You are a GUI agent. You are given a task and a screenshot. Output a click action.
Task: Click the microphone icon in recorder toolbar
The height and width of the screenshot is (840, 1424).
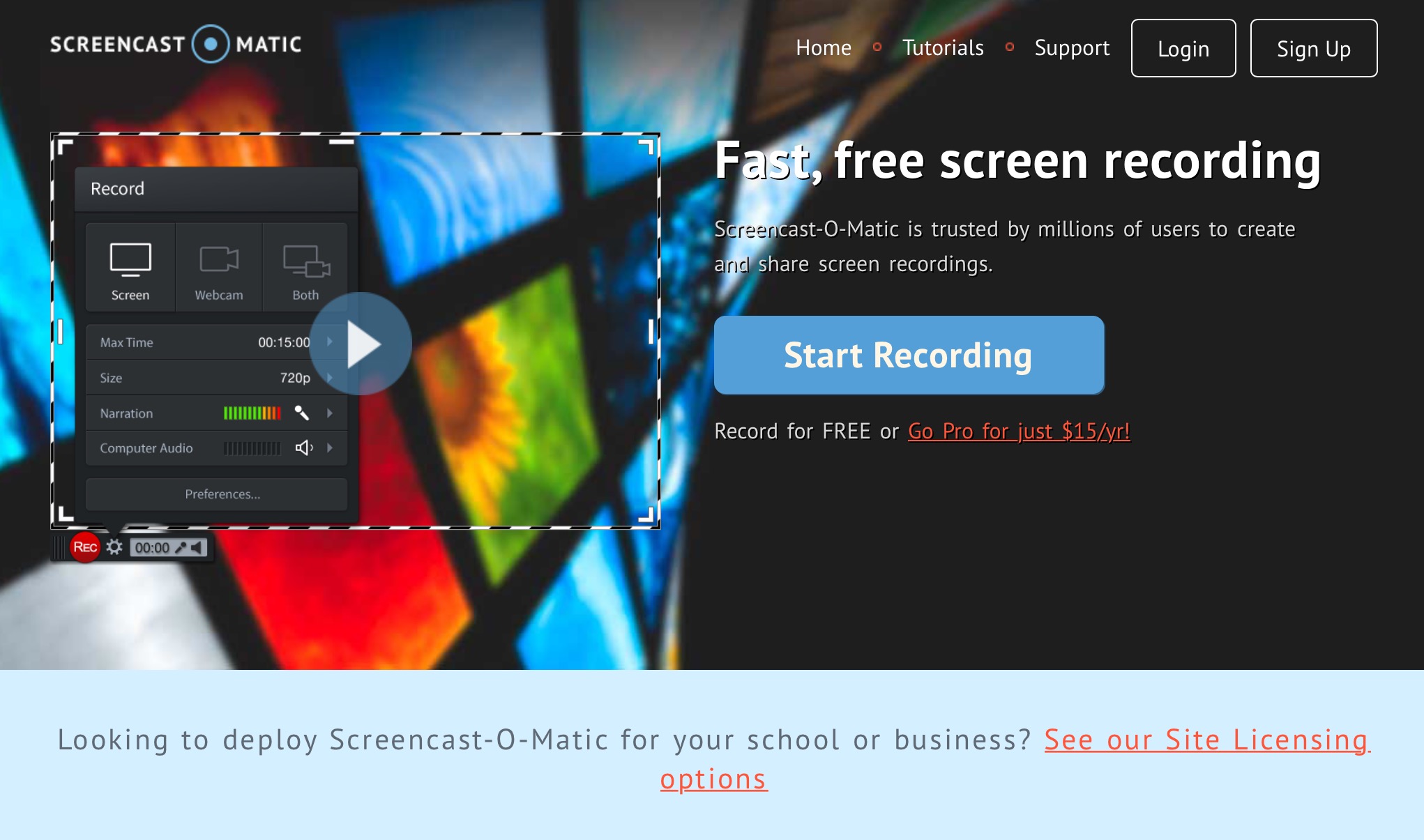pos(181,548)
